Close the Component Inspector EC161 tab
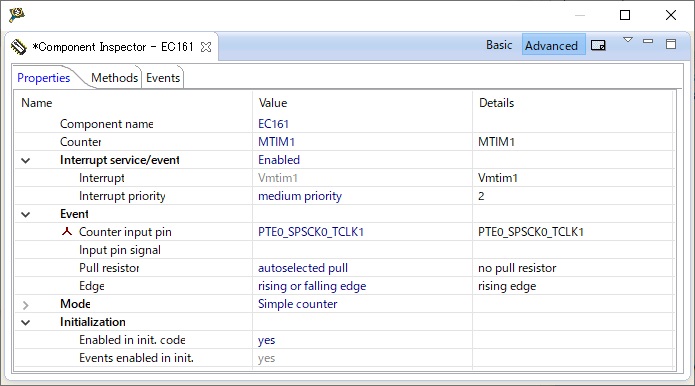 click(206, 47)
